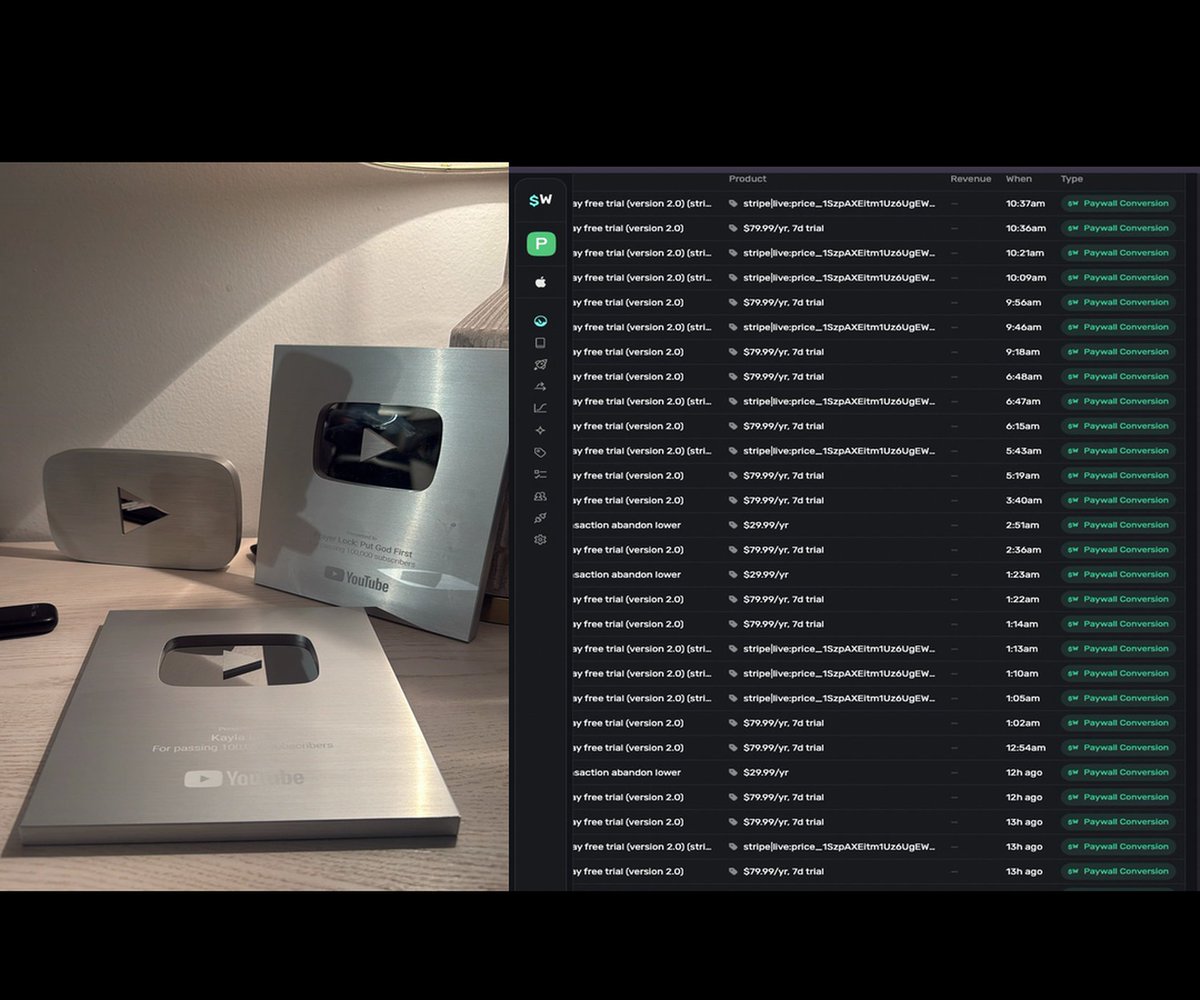This screenshot has height=1000, width=1200.
Task: Open the price tag icon in sidebar
Action: (x=540, y=452)
